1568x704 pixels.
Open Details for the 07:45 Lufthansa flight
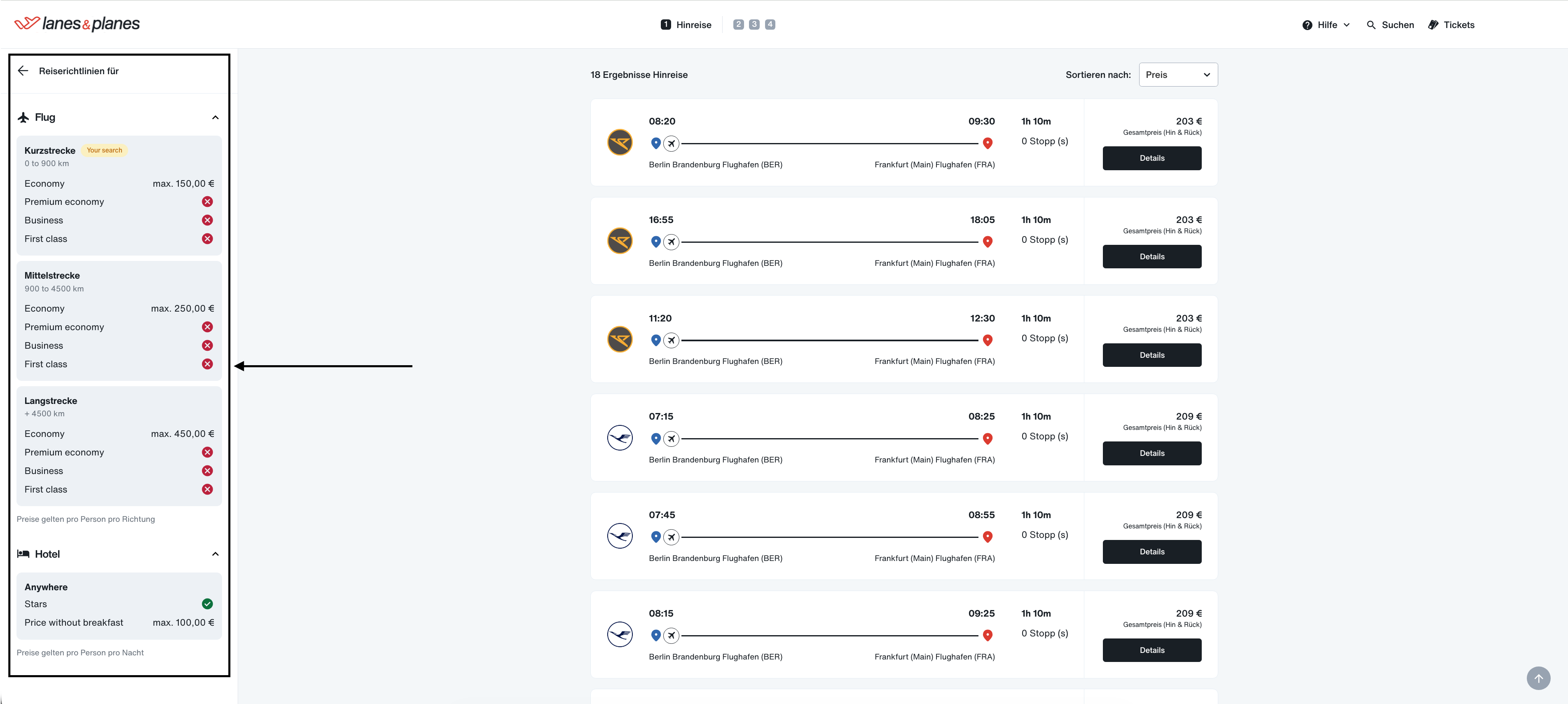tap(1151, 552)
